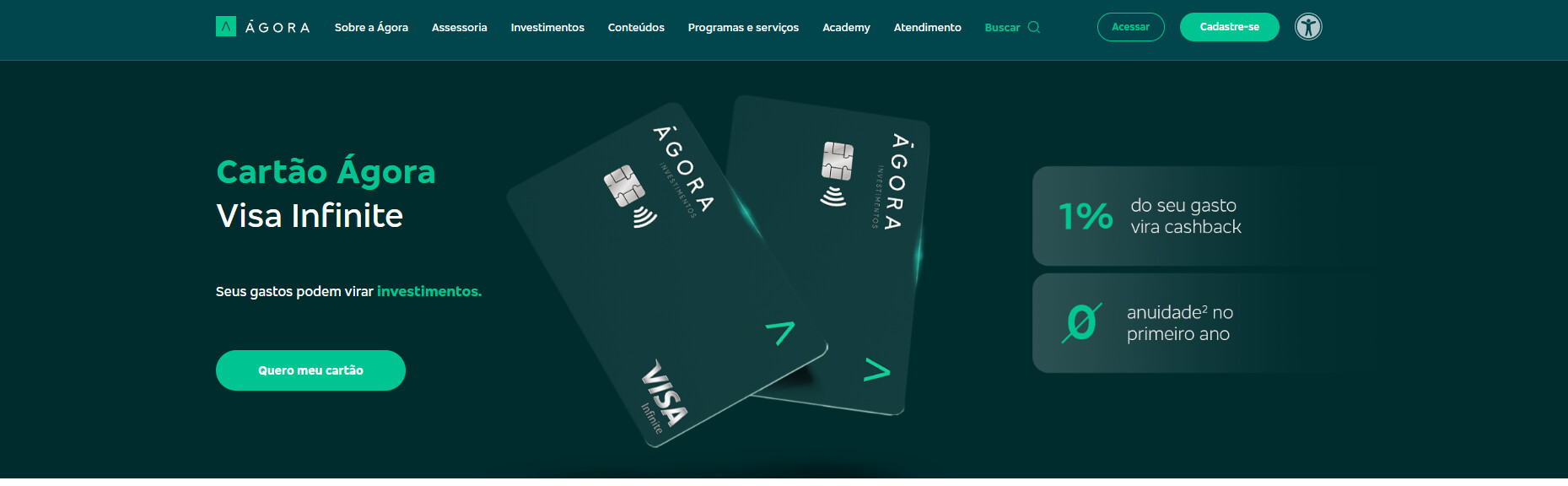This screenshot has height=486, width=1568.
Task: Click the Cadastre-se button
Action: tap(1229, 27)
